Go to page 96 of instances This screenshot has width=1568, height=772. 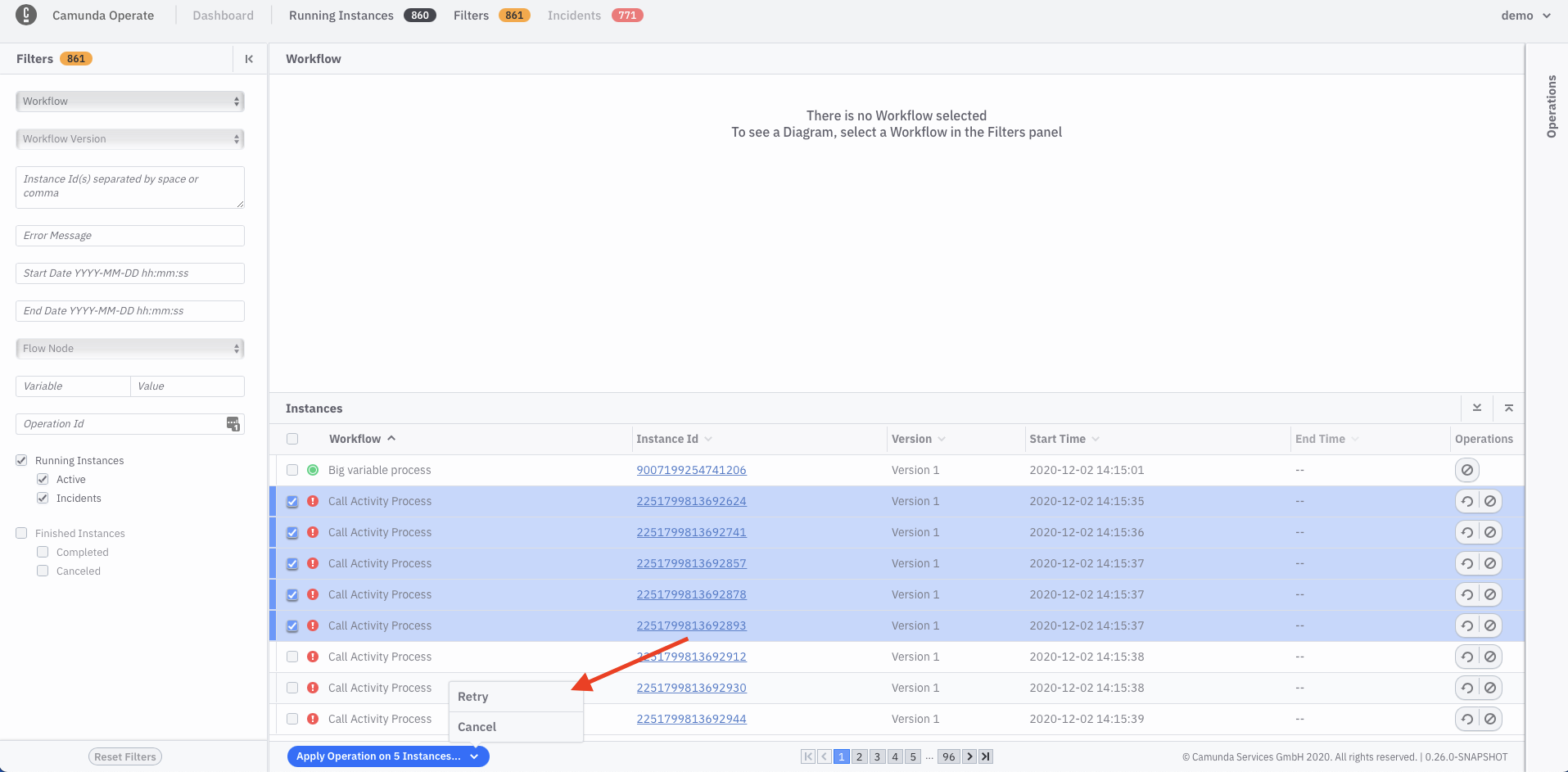pyautogui.click(x=948, y=756)
